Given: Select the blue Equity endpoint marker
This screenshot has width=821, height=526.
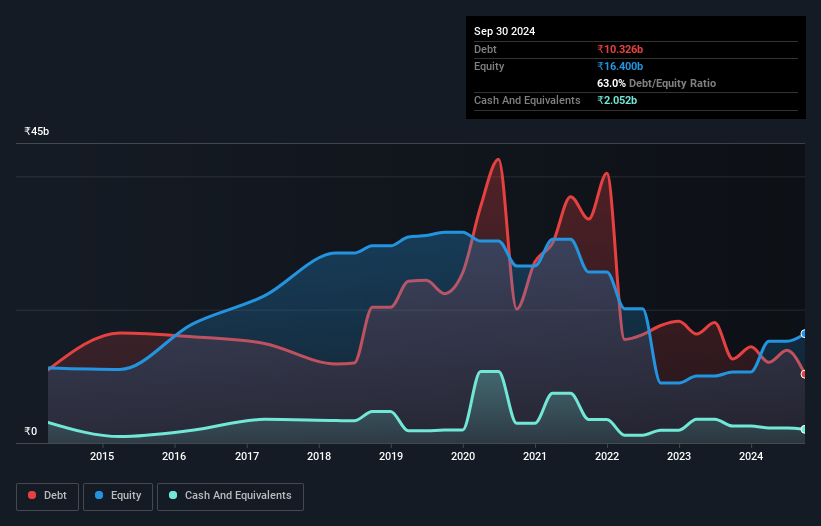Looking at the screenshot, I should pos(804,334).
